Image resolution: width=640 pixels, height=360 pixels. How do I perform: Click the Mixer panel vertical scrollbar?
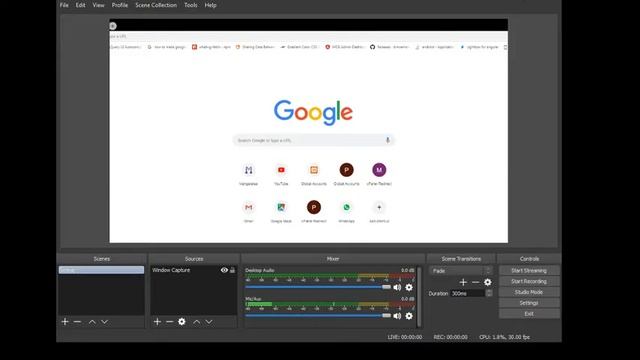419,297
